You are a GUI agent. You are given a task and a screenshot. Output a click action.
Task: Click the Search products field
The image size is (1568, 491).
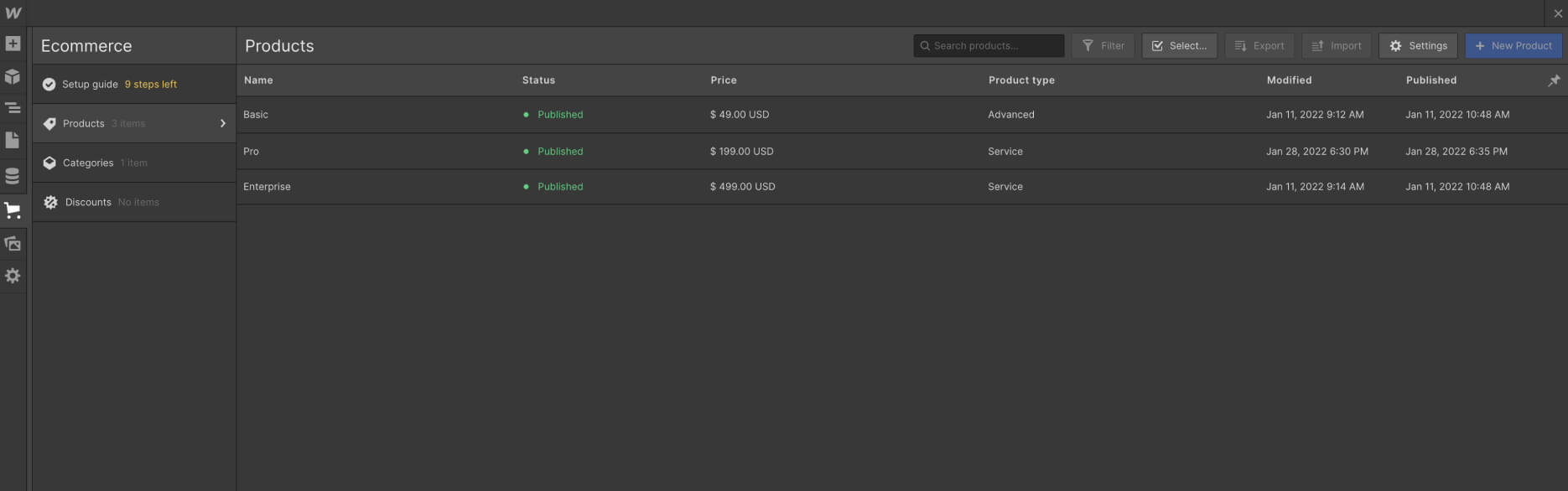989,46
